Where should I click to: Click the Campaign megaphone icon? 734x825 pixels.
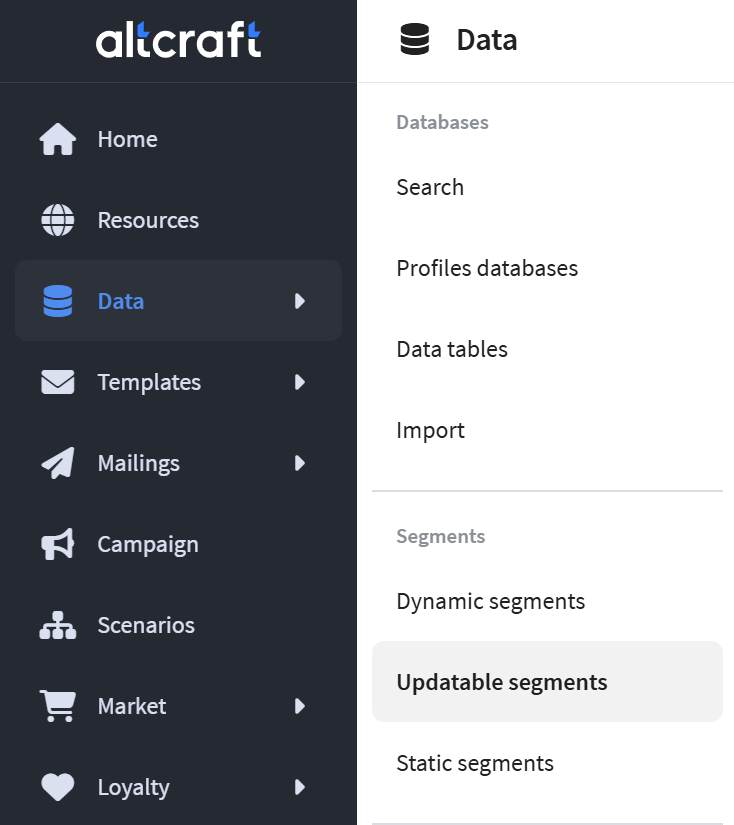click(x=57, y=544)
